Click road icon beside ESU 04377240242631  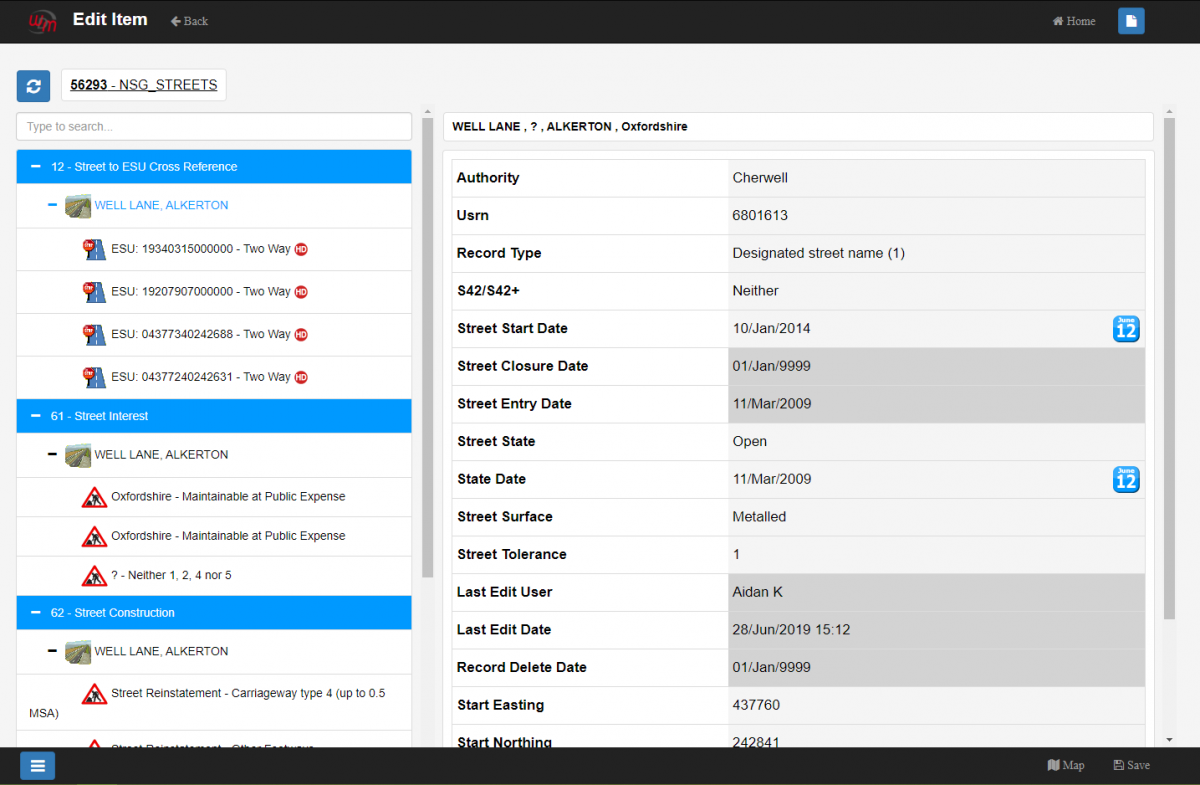tap(94, 377)
